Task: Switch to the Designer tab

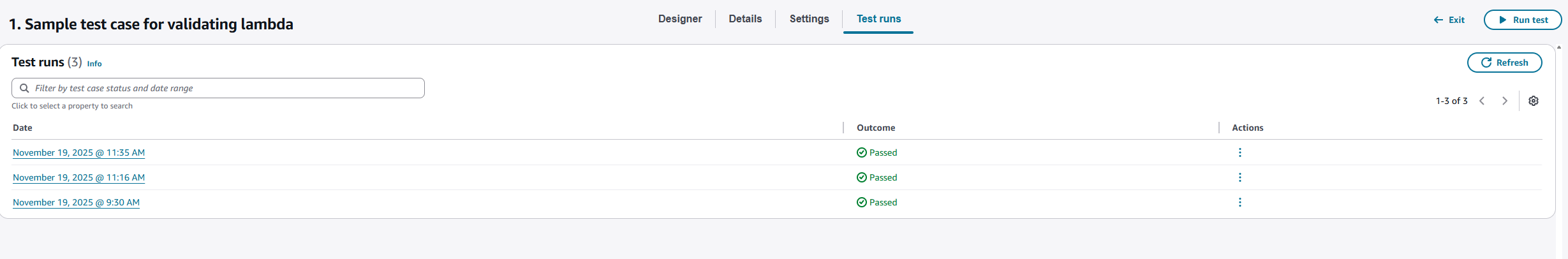Action: click(680, 19)
